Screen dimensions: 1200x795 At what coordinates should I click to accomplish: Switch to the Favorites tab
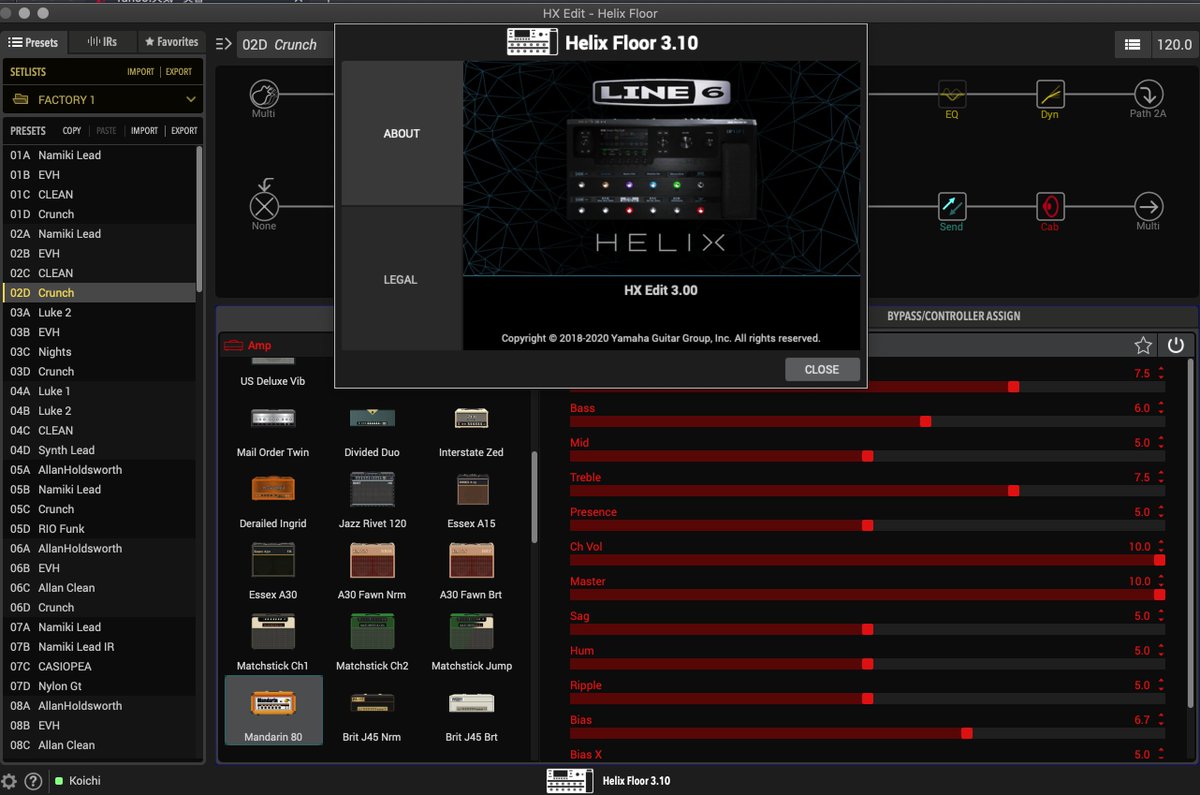pos(171,42)
